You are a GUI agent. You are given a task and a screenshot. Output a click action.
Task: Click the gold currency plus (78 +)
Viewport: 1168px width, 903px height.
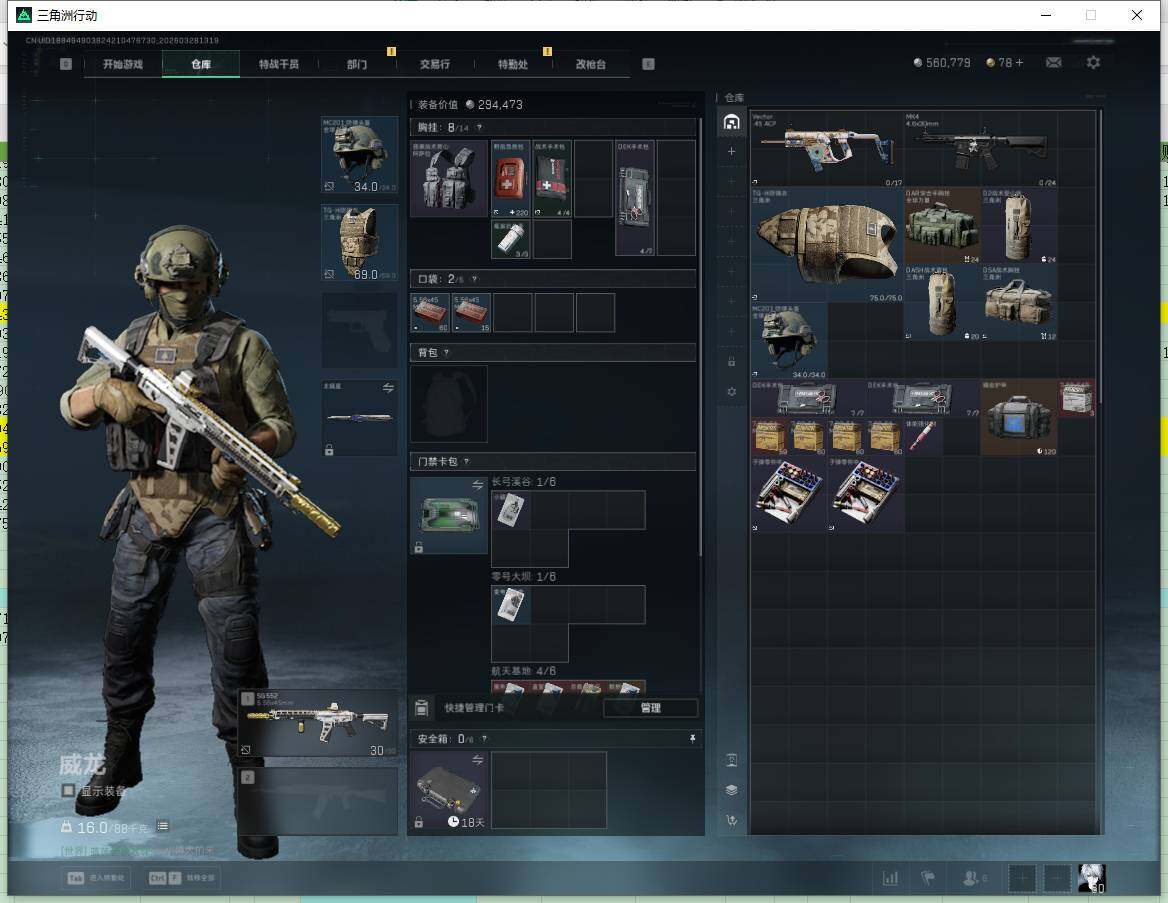click(1019, 63)
